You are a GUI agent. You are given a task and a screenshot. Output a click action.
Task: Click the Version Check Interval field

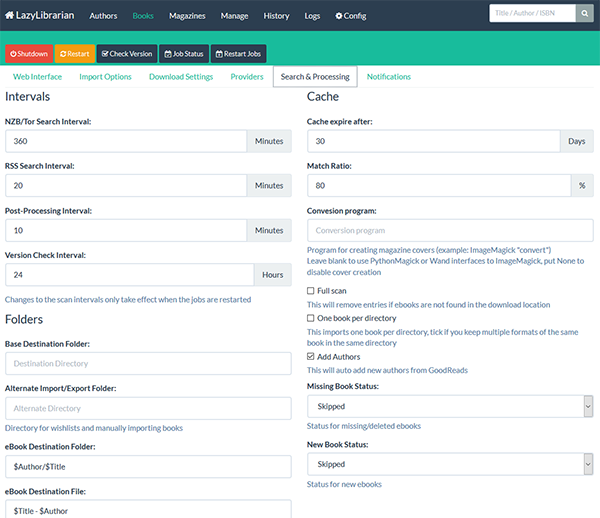point(129,275)
